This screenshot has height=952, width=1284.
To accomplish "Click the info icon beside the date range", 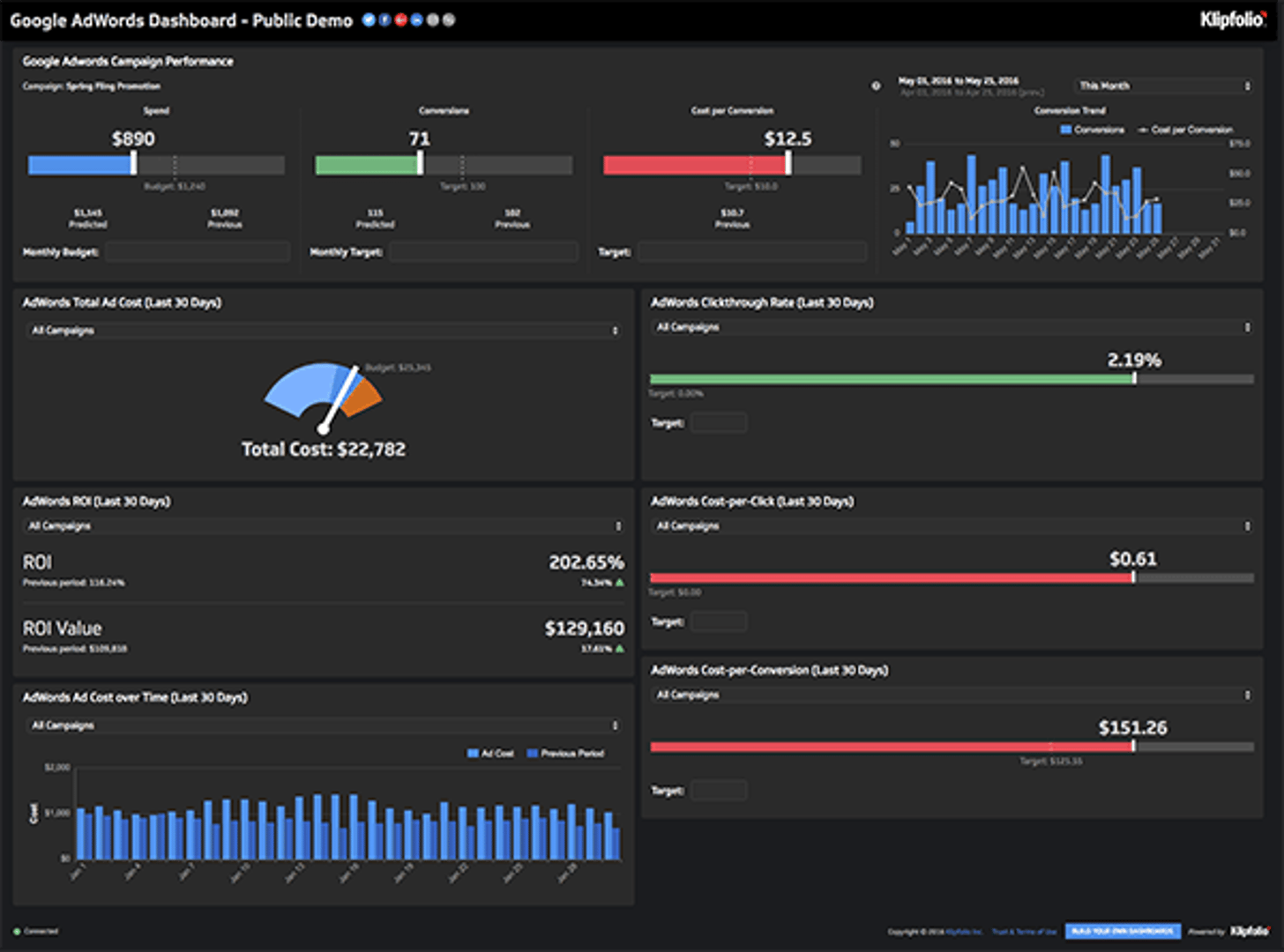I will coord(876,86).
